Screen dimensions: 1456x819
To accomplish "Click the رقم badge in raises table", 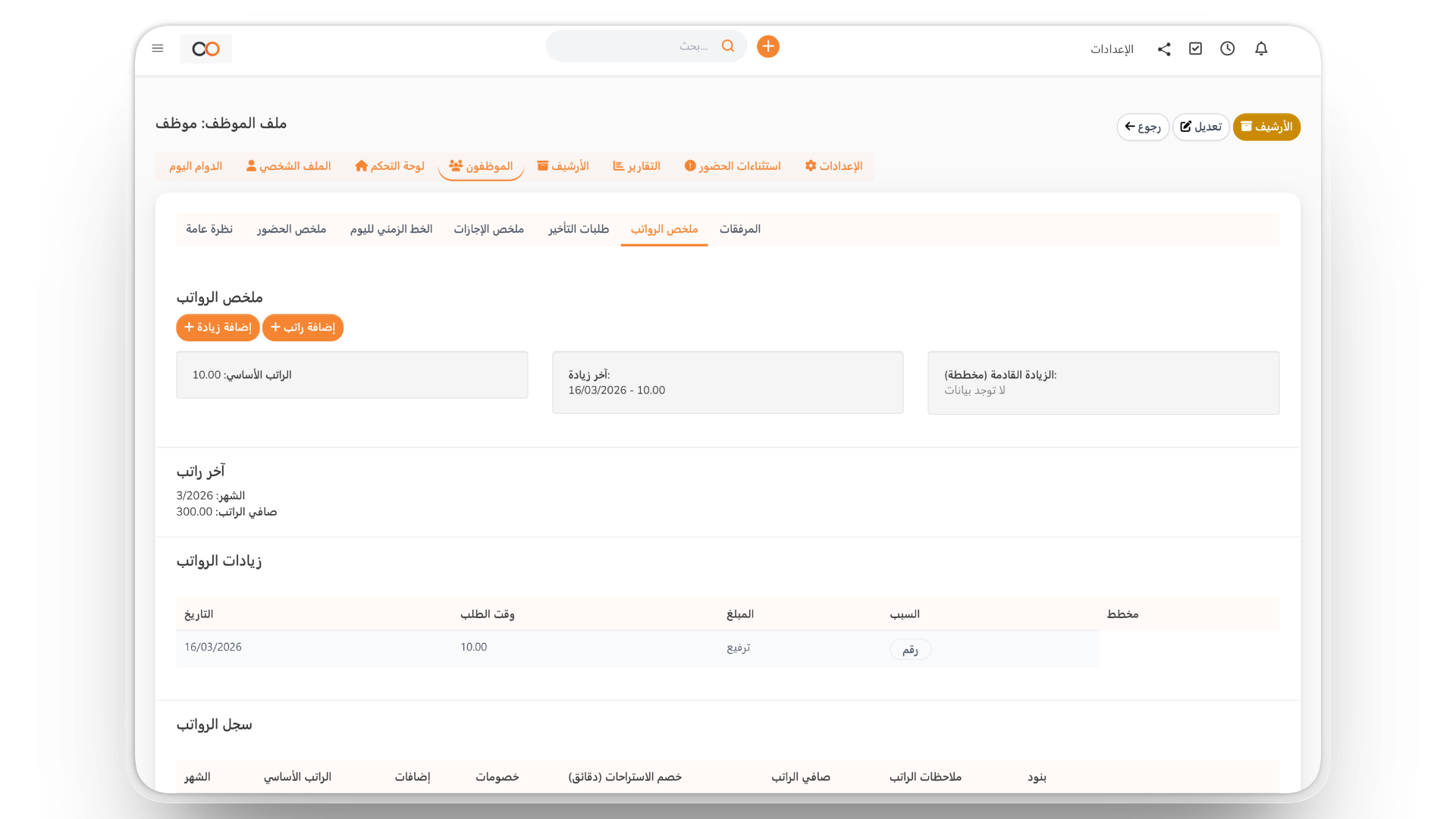I will coord(910,650).
